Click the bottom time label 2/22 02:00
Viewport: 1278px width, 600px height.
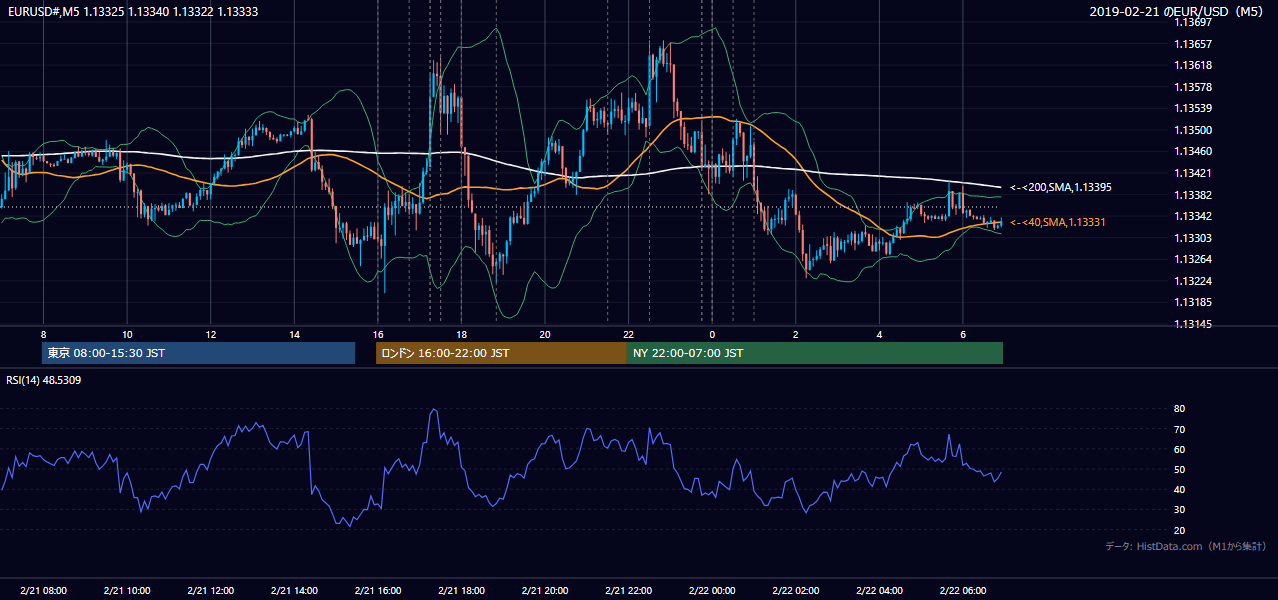[x=796, y=591]
